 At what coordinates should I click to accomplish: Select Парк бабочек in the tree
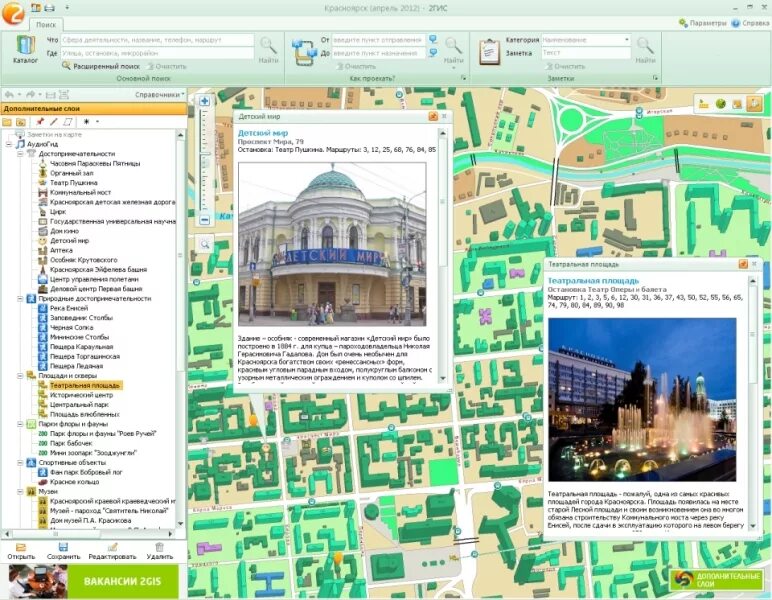tap(71, 443)
